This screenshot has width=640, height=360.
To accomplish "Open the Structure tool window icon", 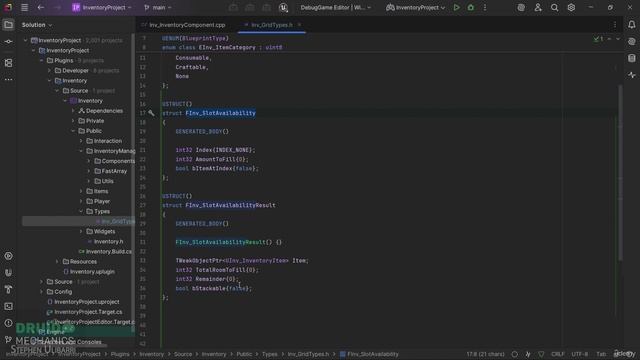I will 8,63.
